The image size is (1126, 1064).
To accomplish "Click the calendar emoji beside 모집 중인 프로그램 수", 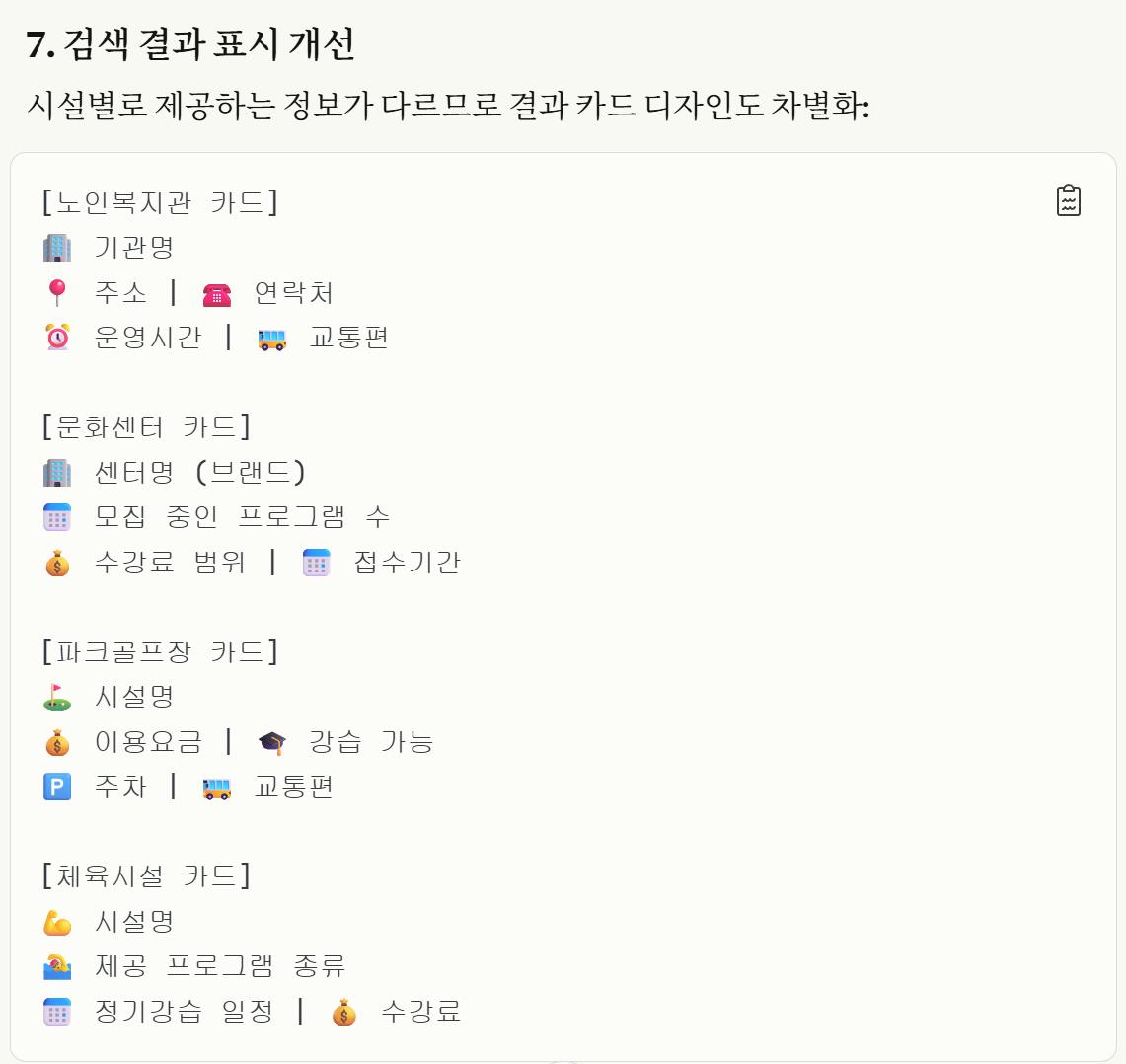I will point(57,517).
